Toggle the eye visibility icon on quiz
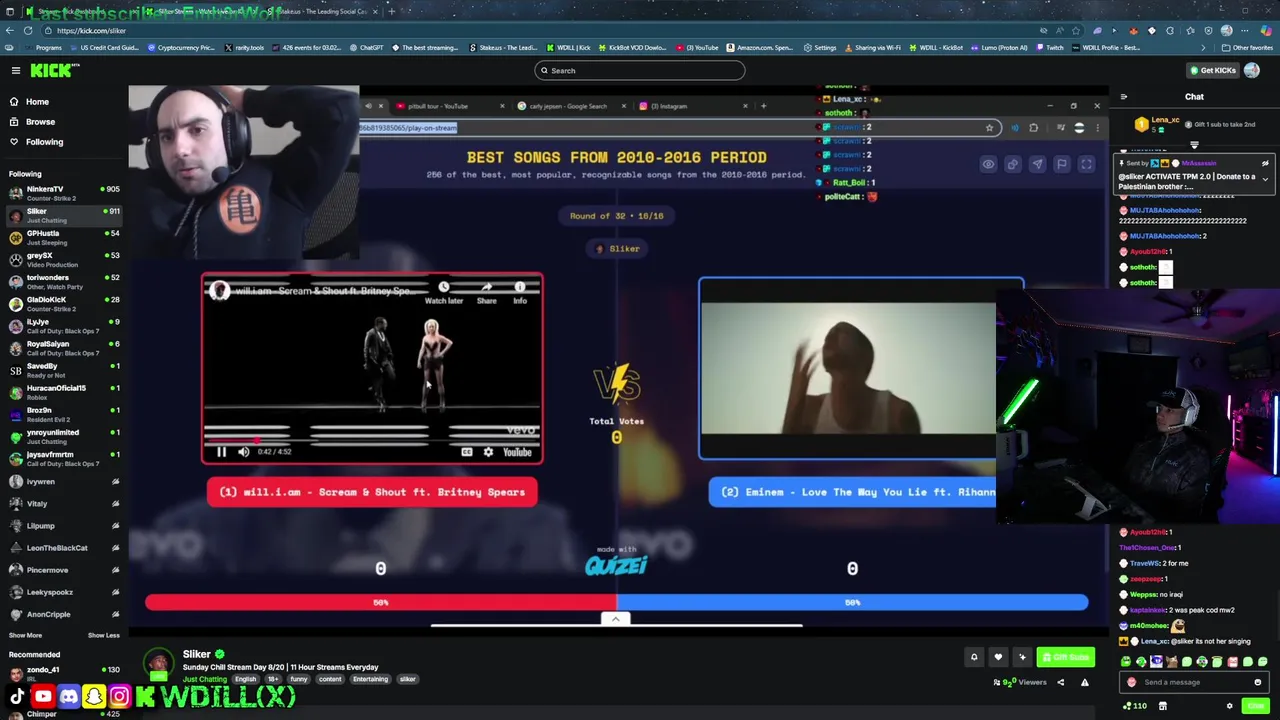The width and height of the screenshot is (1280, 720). [x=988, y=164]
